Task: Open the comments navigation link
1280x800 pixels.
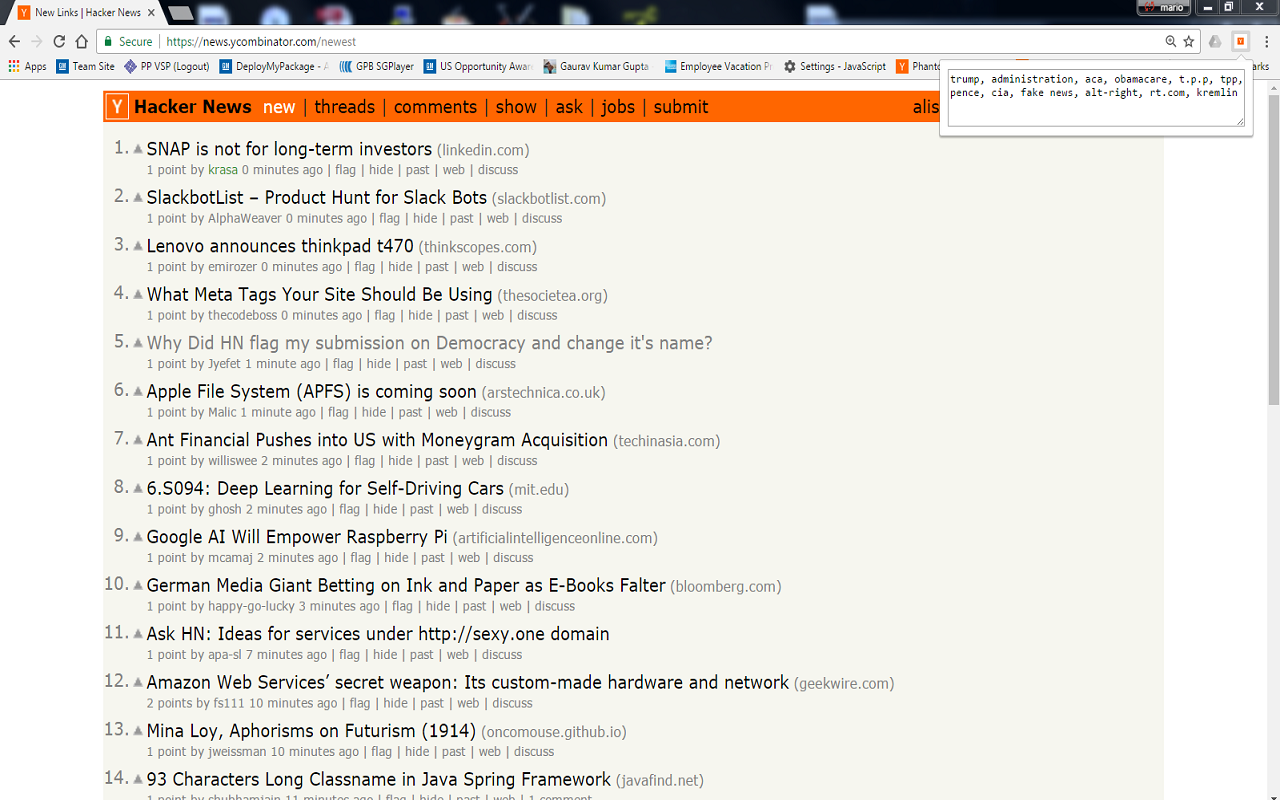Action: point(435,107)
